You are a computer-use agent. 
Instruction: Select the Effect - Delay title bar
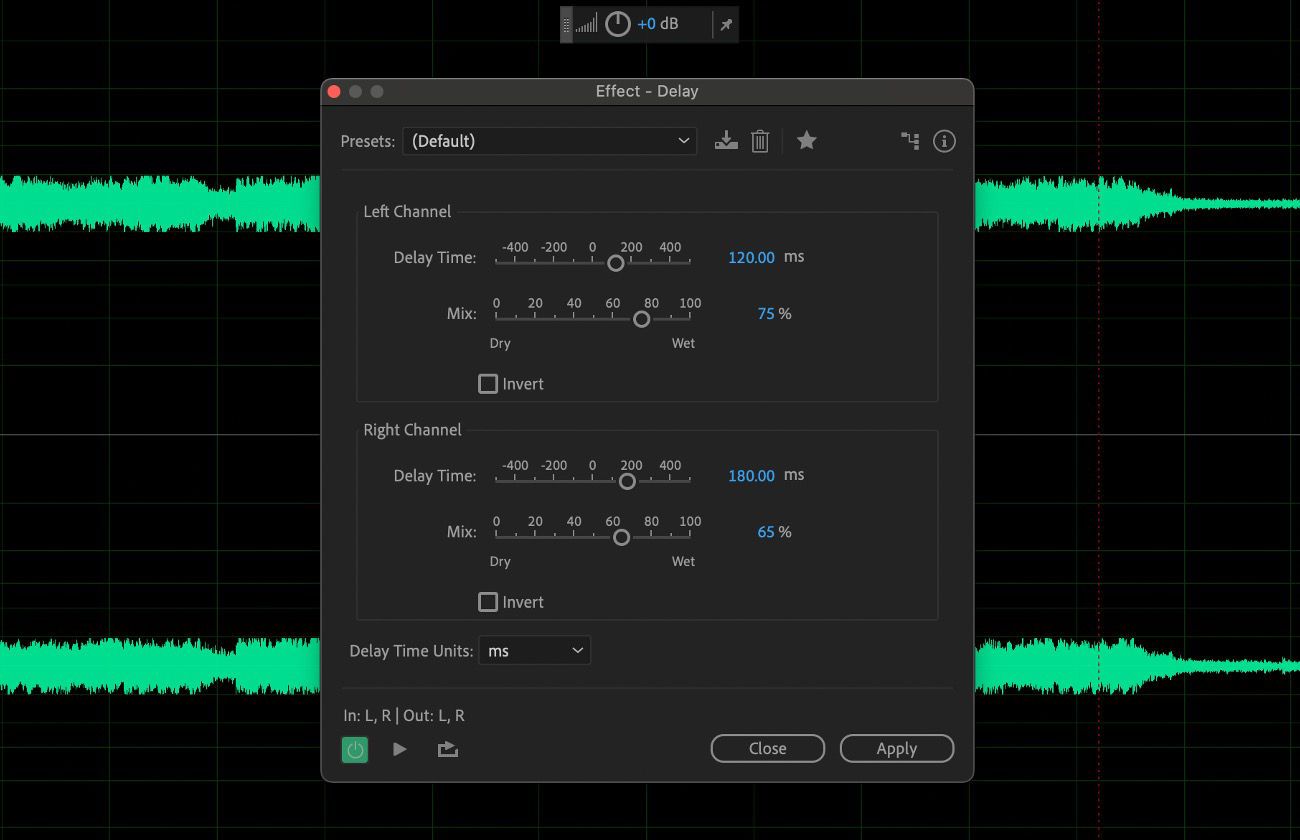pos(647,91)
